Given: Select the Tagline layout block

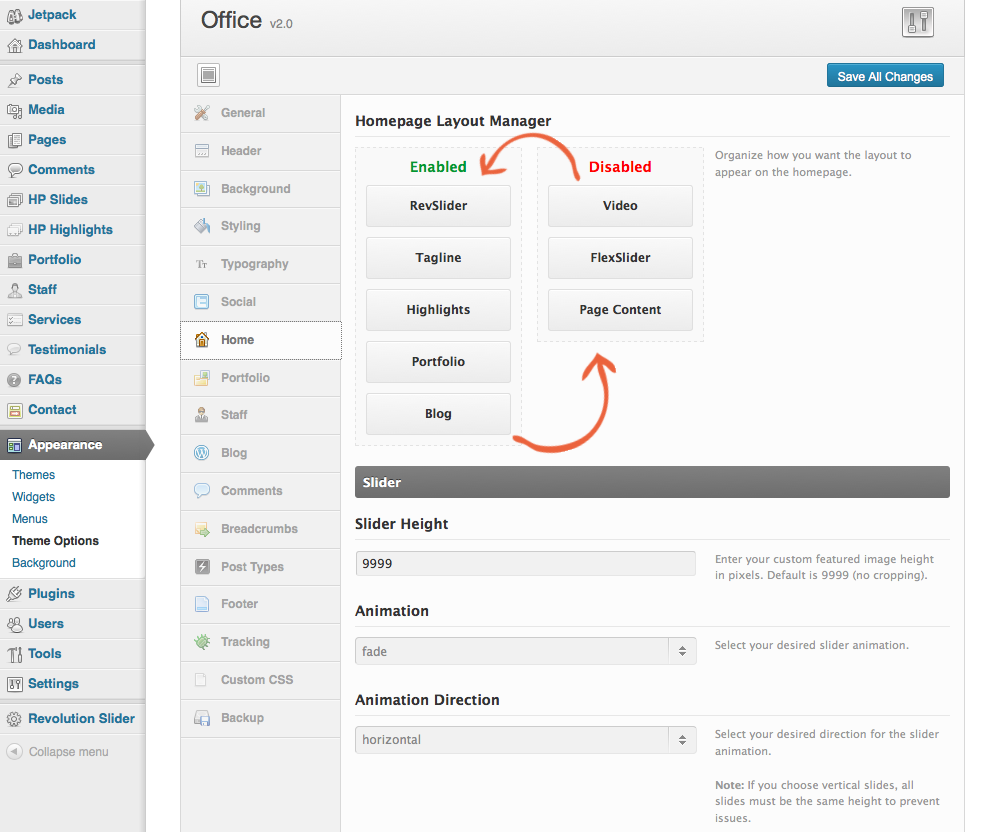Looking at the screenshot, I should pos(438,258).
